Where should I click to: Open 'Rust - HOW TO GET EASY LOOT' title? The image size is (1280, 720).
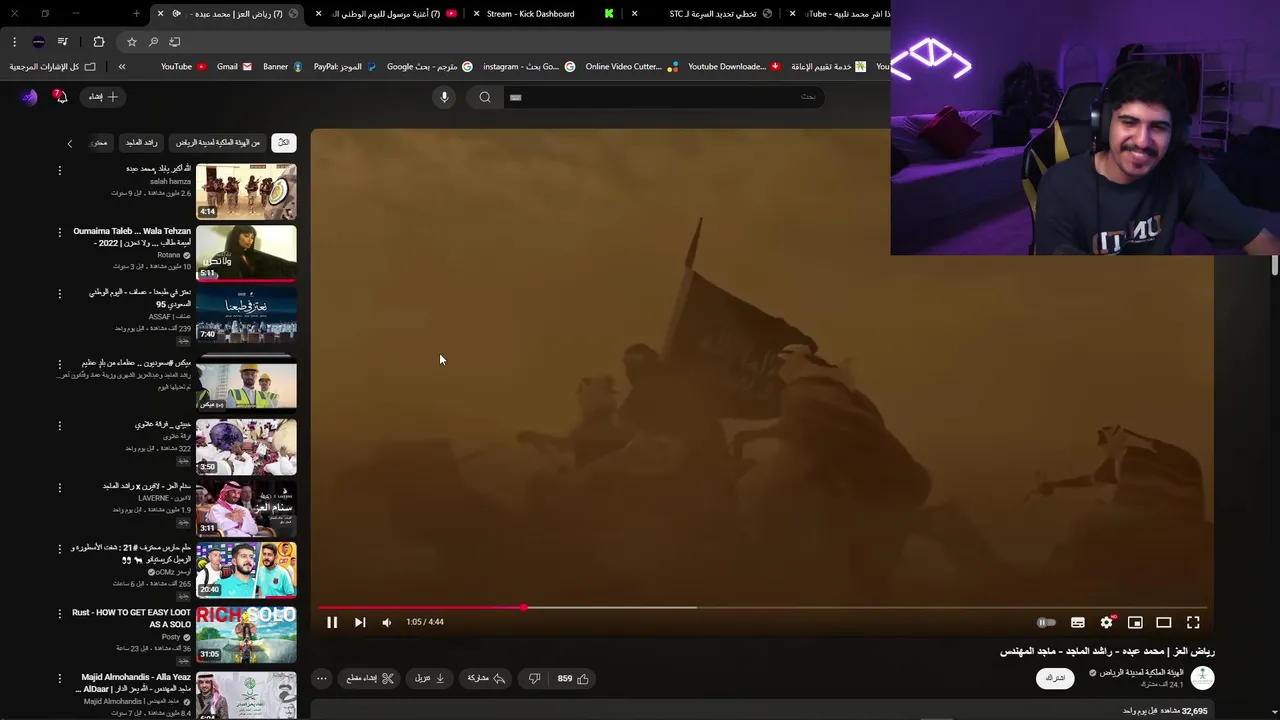pyautogui.click(x=131, y=618)
